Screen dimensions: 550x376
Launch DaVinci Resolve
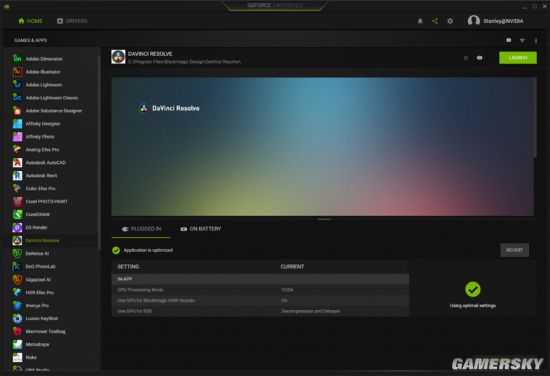(518, 58)
